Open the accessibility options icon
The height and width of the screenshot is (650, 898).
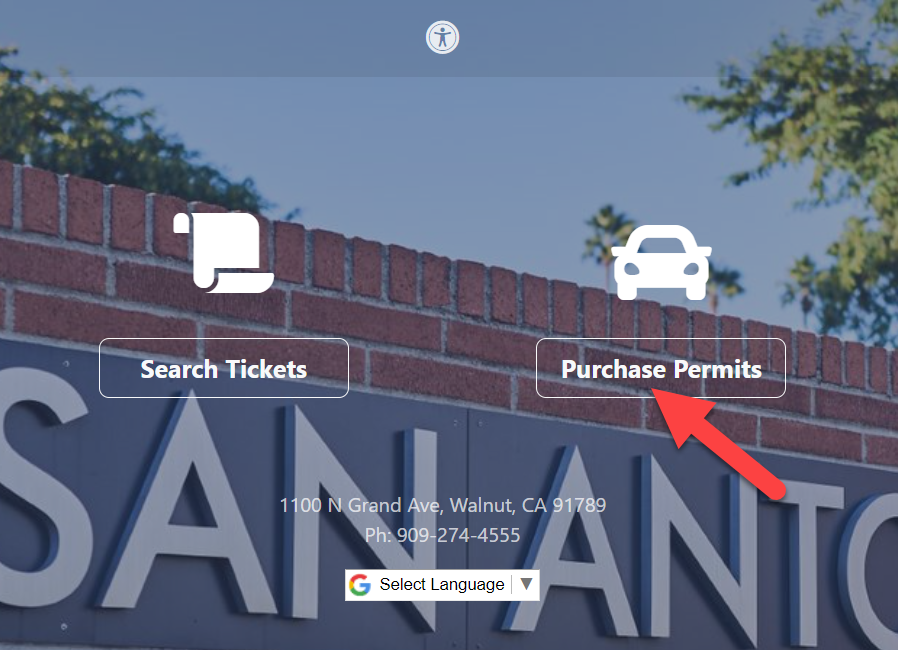tap(442, 38)
